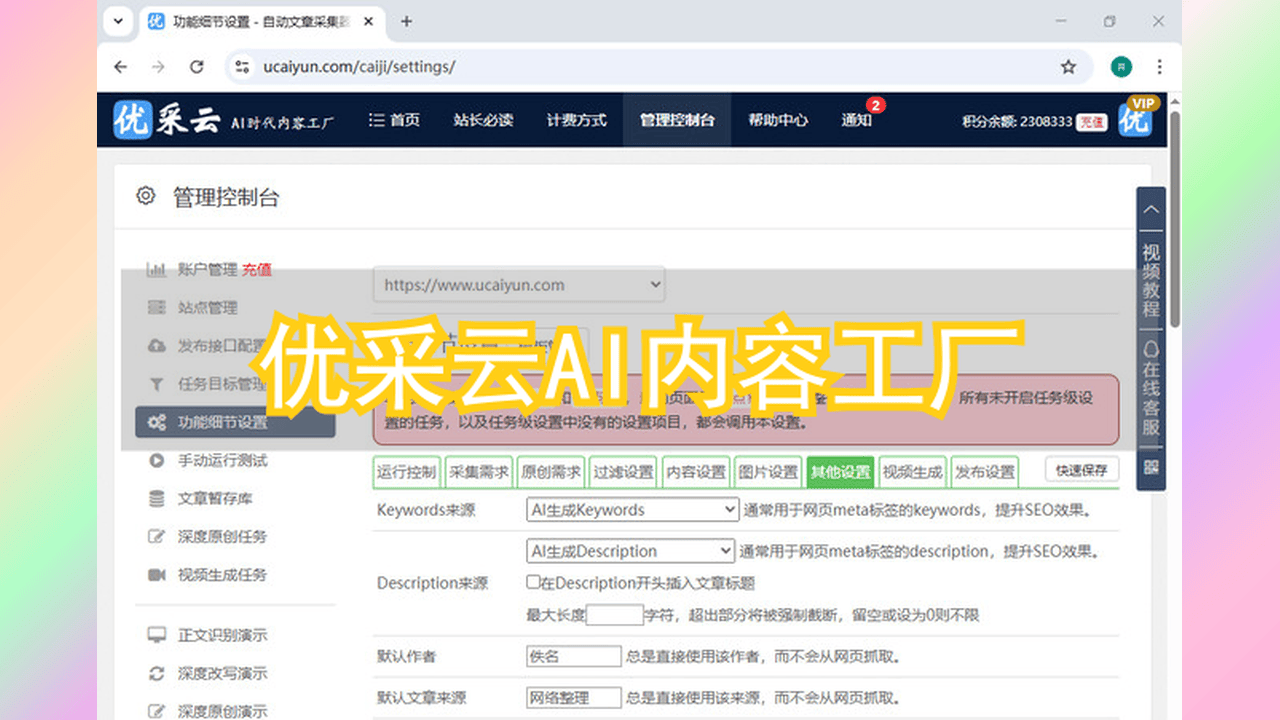Click the 默认作者 input field
Screen dimensions: 1280x720
[574, 657]
